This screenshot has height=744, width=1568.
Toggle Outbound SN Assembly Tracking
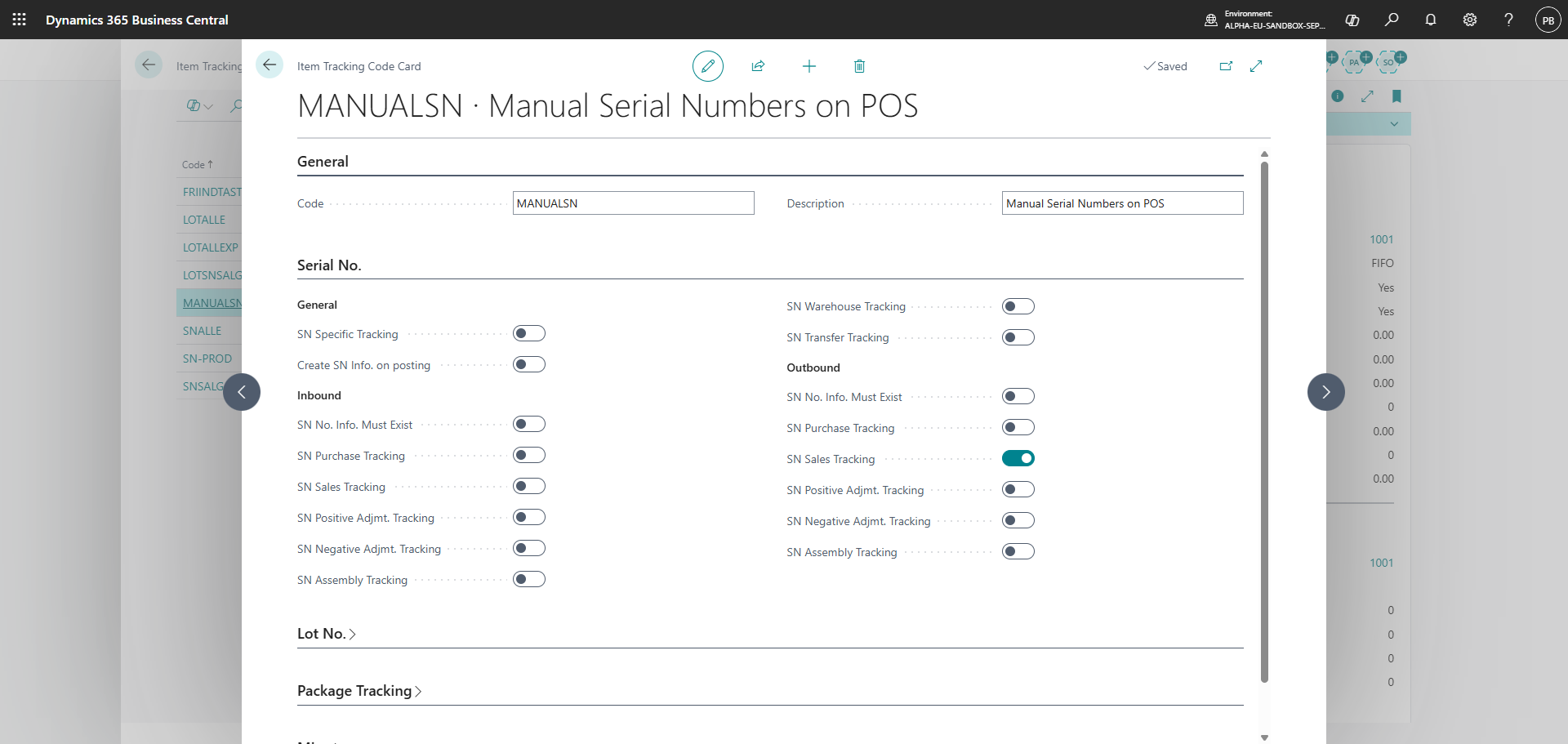(1018, 551)
